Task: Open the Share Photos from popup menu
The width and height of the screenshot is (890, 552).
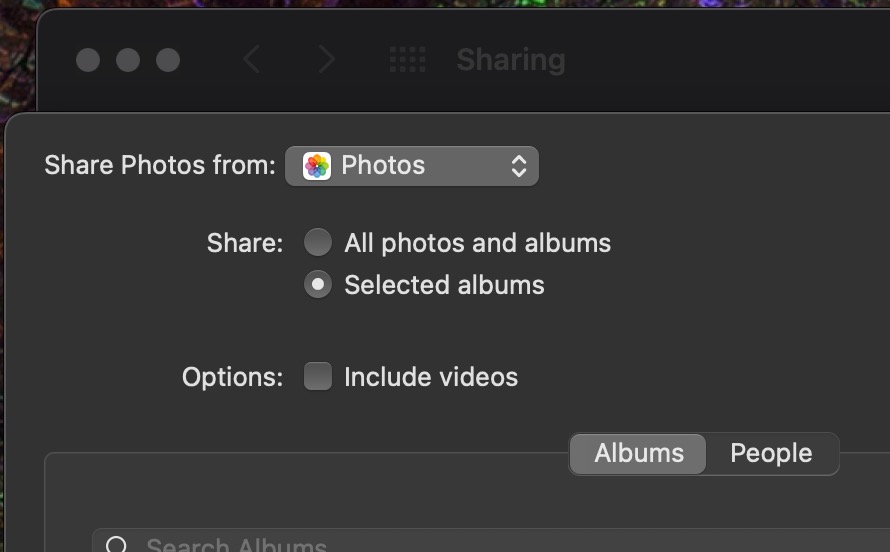Action: pyautogui.click(x=412, y=166)
